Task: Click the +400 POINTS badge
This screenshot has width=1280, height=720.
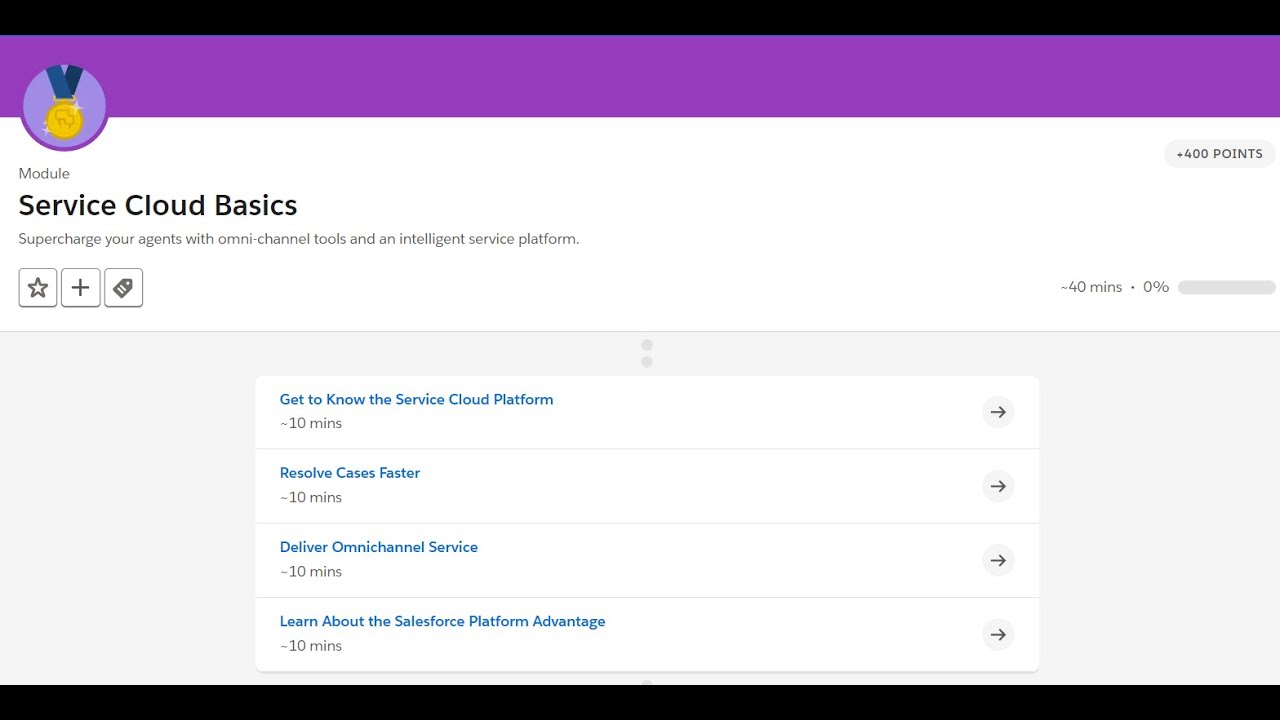Action: (1219, 154)
